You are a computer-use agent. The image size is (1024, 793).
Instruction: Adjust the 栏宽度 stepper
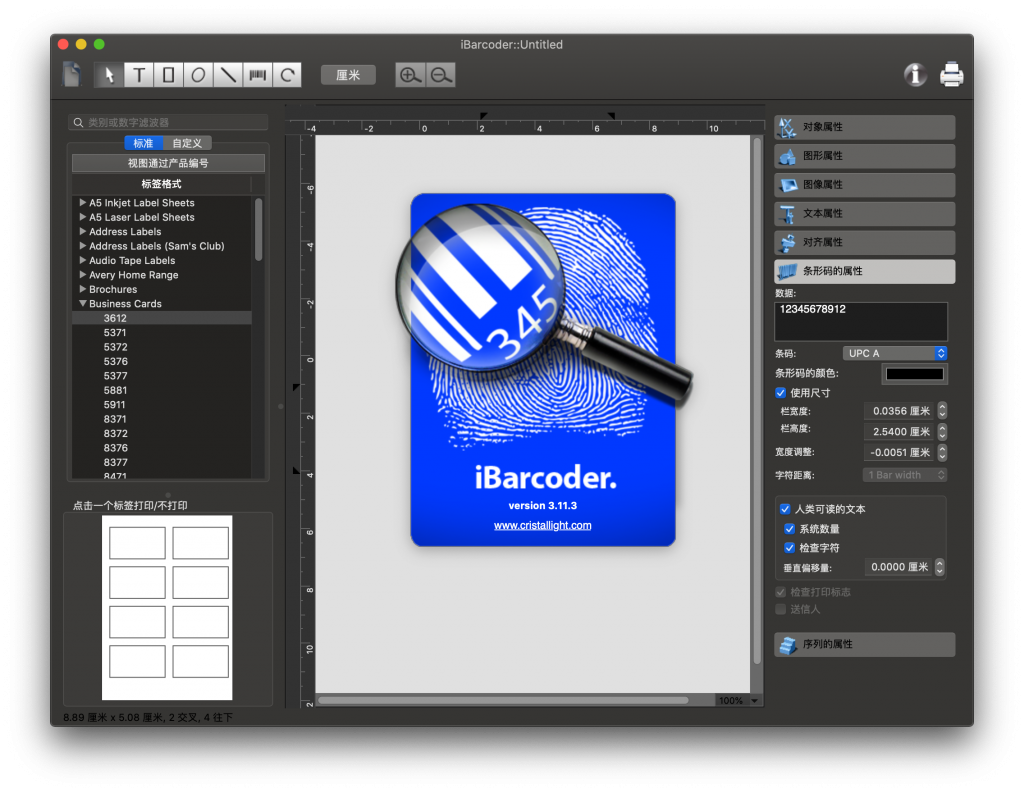942,411
